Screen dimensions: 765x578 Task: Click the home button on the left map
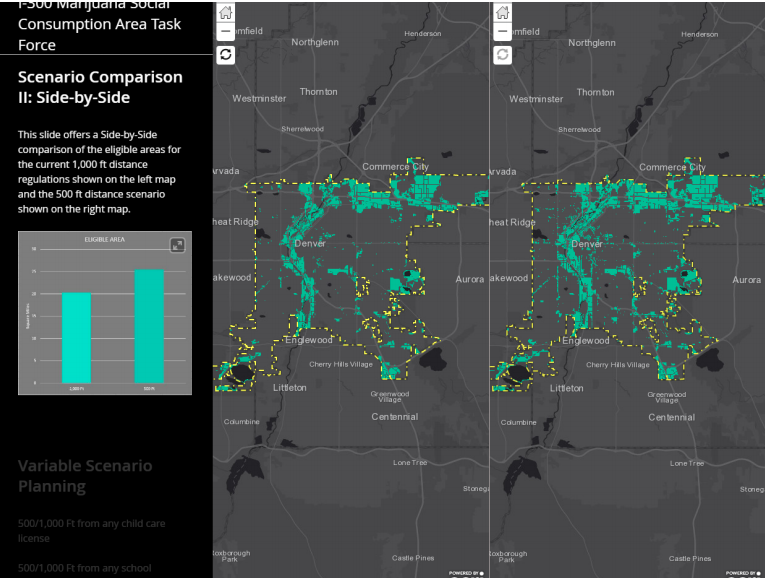tap(225, 13)
